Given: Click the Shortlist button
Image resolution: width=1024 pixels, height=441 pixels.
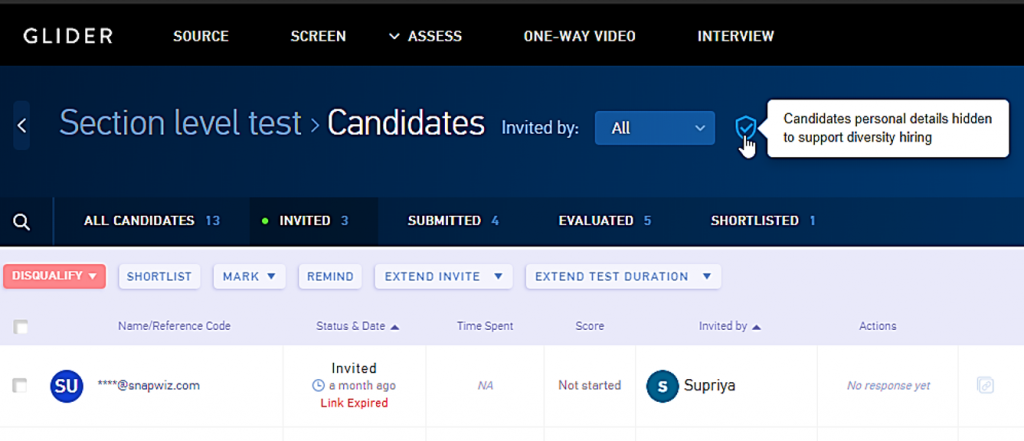Looking at the screenshot, I should click(x=159, y=276).
